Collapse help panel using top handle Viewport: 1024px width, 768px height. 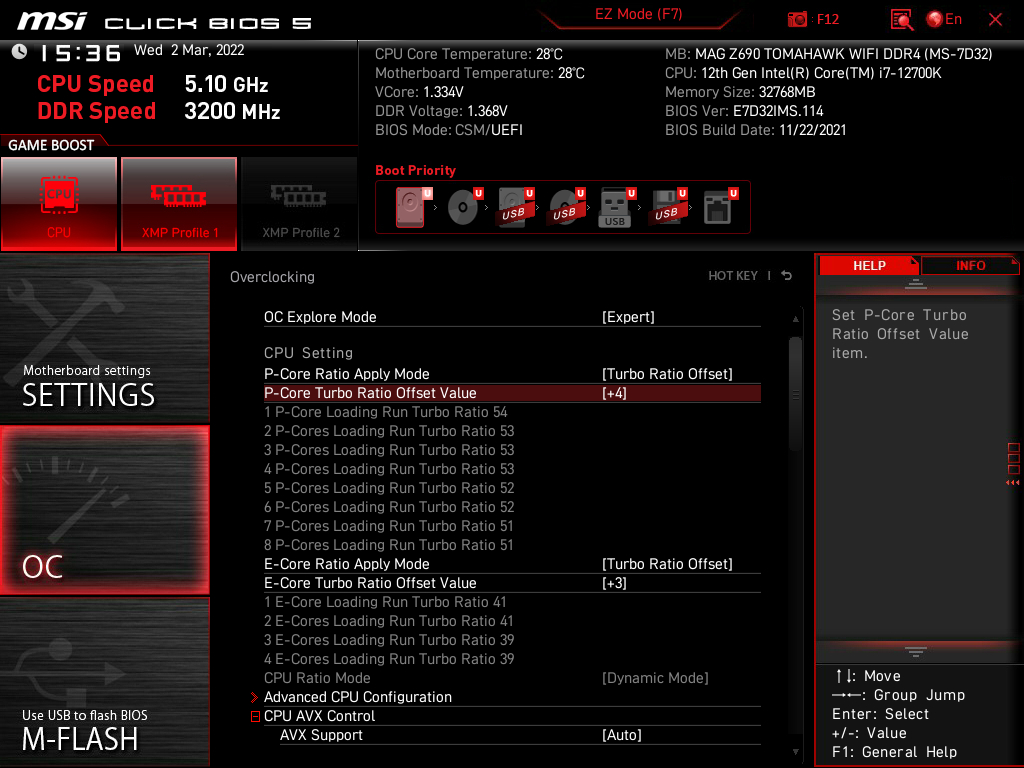point(916,283)
